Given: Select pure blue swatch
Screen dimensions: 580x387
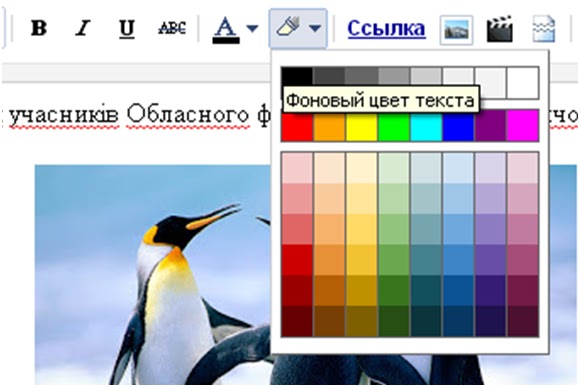Looking at the screenshot, I should pyautogui.click(x=458, y=126).
